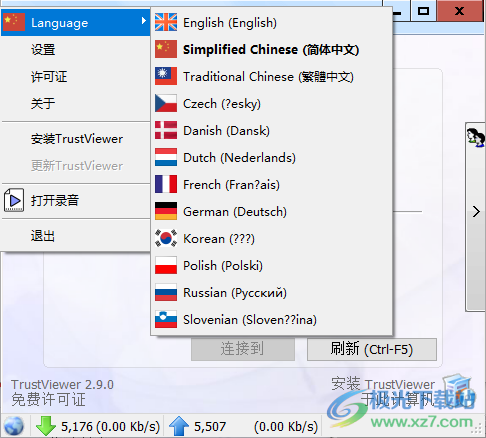
Task: Select English (English) language
Action: tap(271, 23)
